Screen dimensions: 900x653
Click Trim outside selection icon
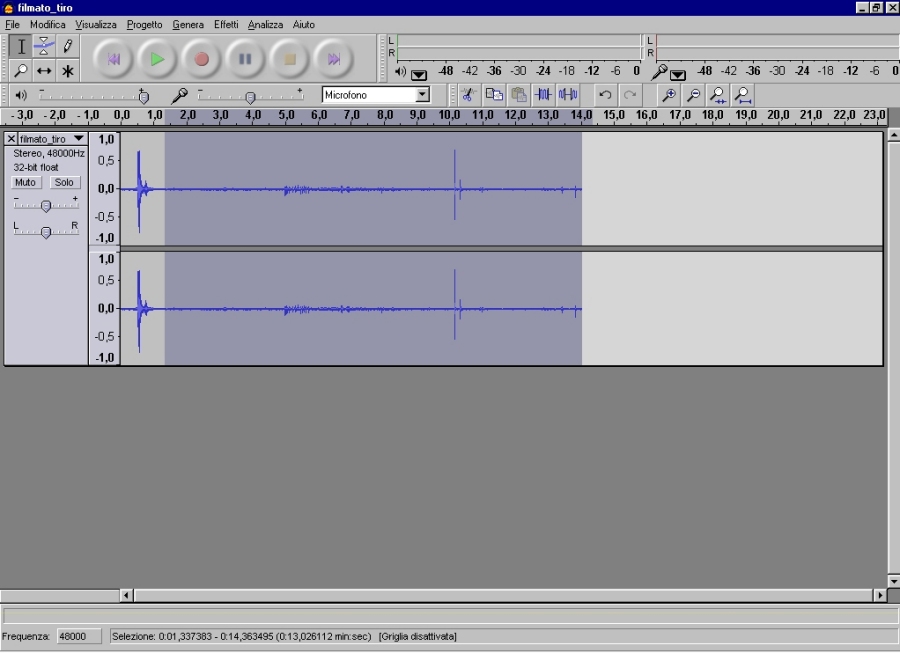[543, 95]
